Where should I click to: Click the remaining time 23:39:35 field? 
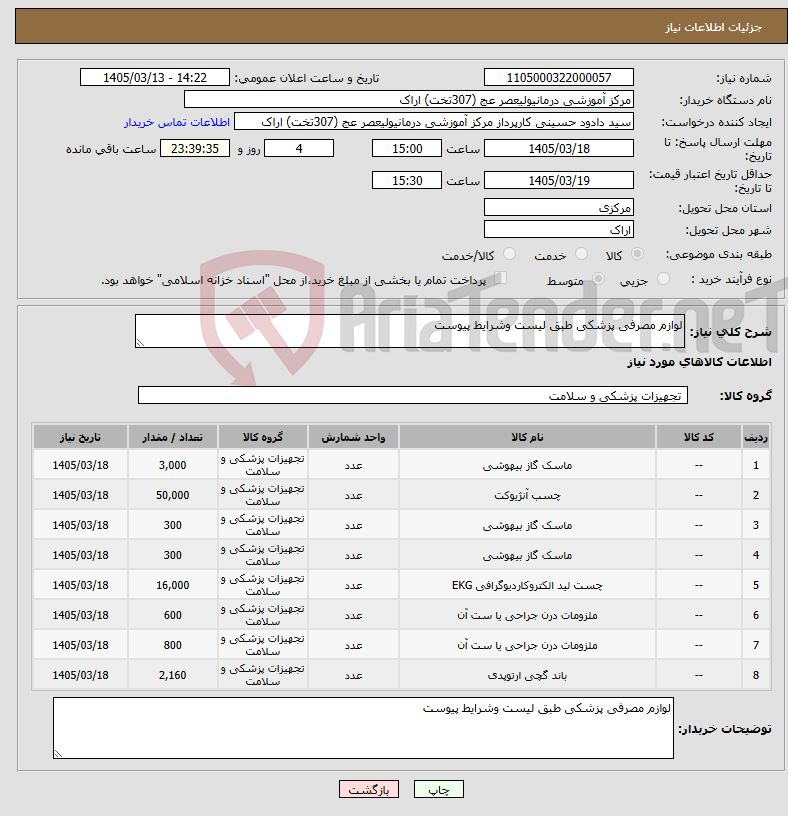[x=195, y=148]
